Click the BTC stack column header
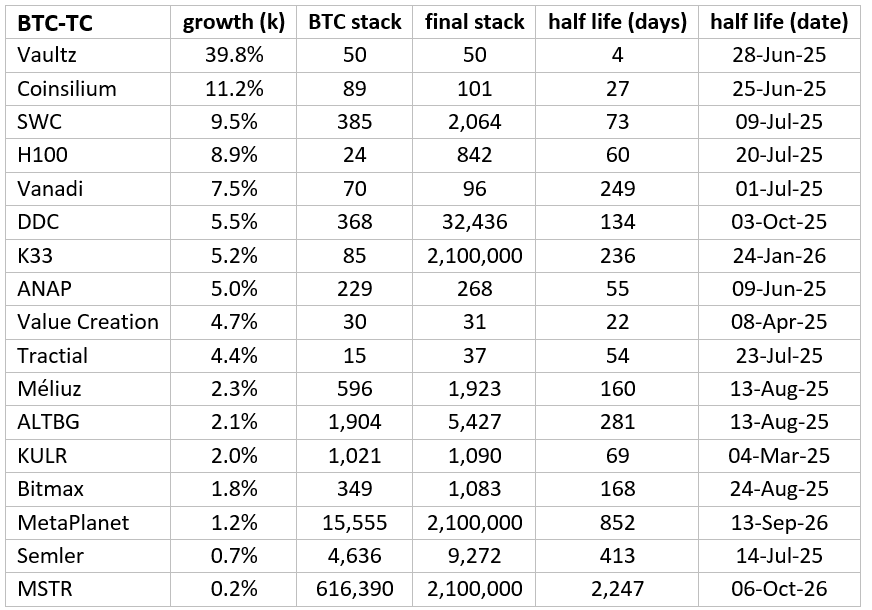The height and width of the screenshot is (610, 872). click(x=354, y=22)
